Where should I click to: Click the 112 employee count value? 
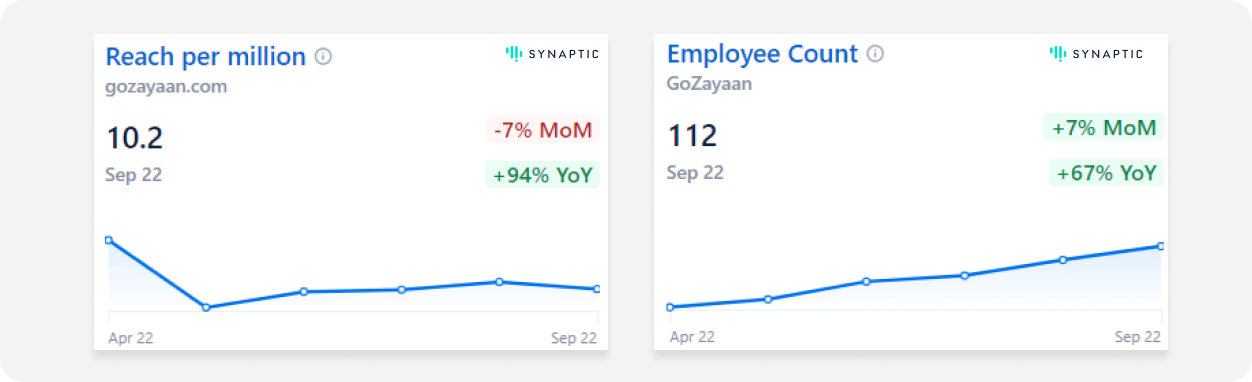[x=692, y=136]
